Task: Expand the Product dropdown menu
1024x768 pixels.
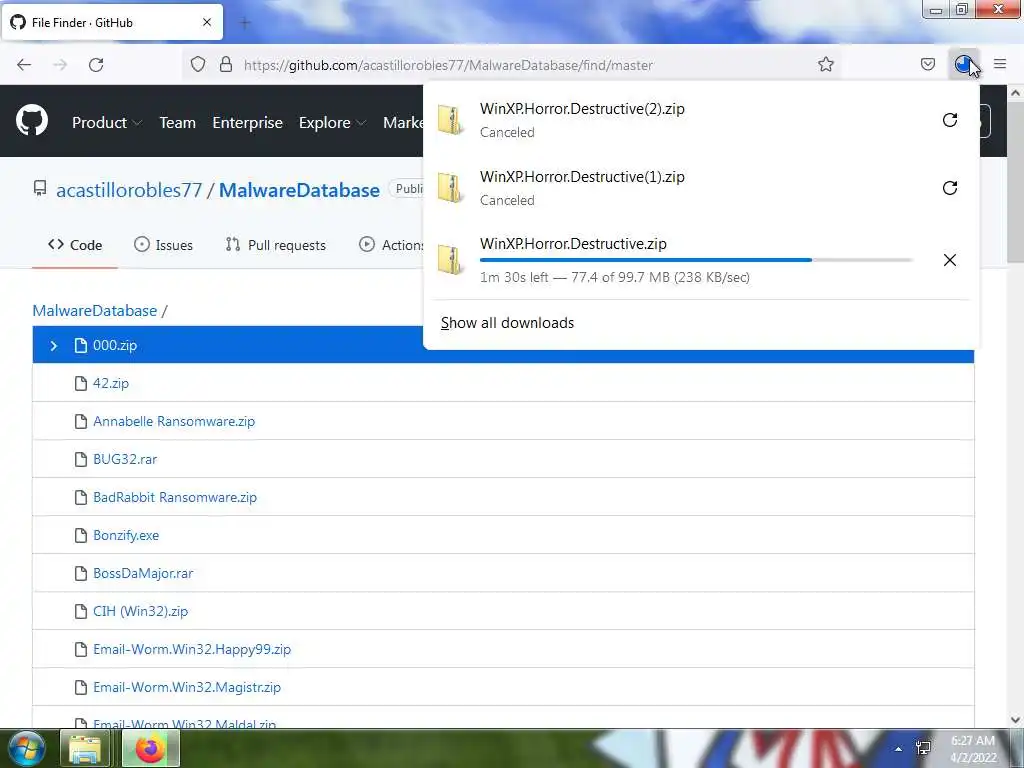Action: pyautogui.click(x=107, y=123)
